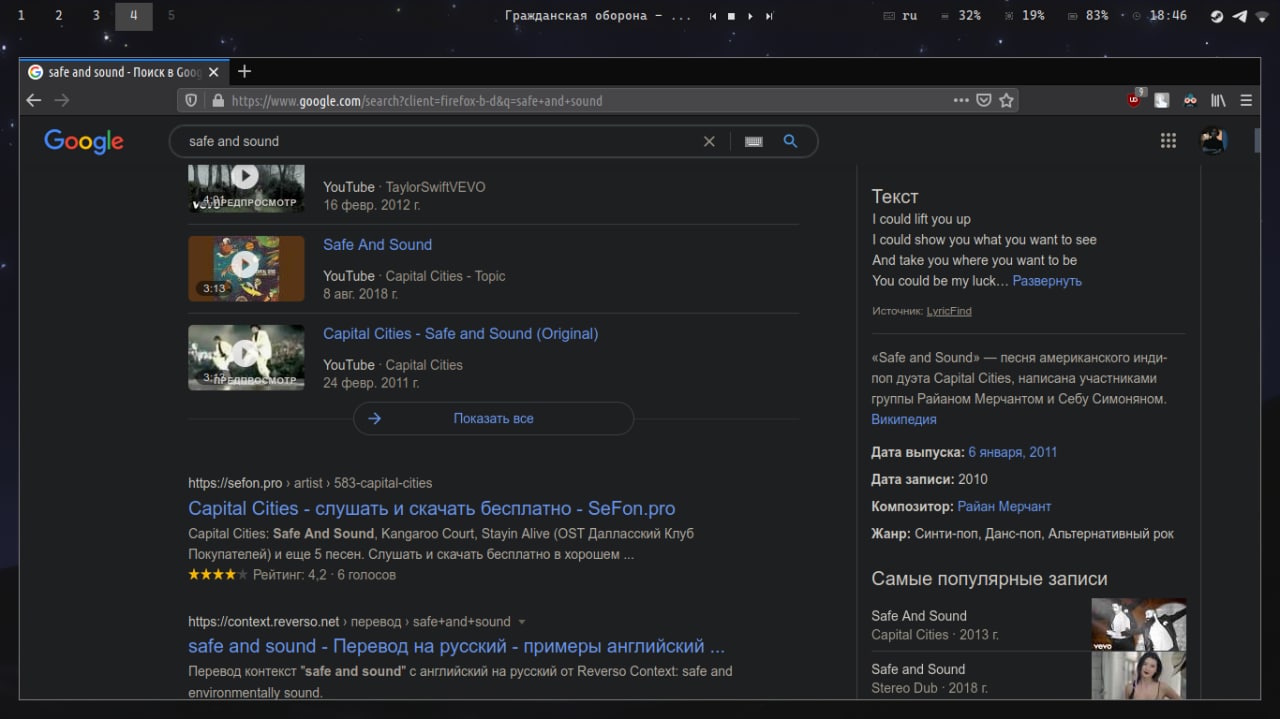This screenshot has height=719, width=1280.
Task: Click release date 6 января, 2011
Action: (1012, 452)
